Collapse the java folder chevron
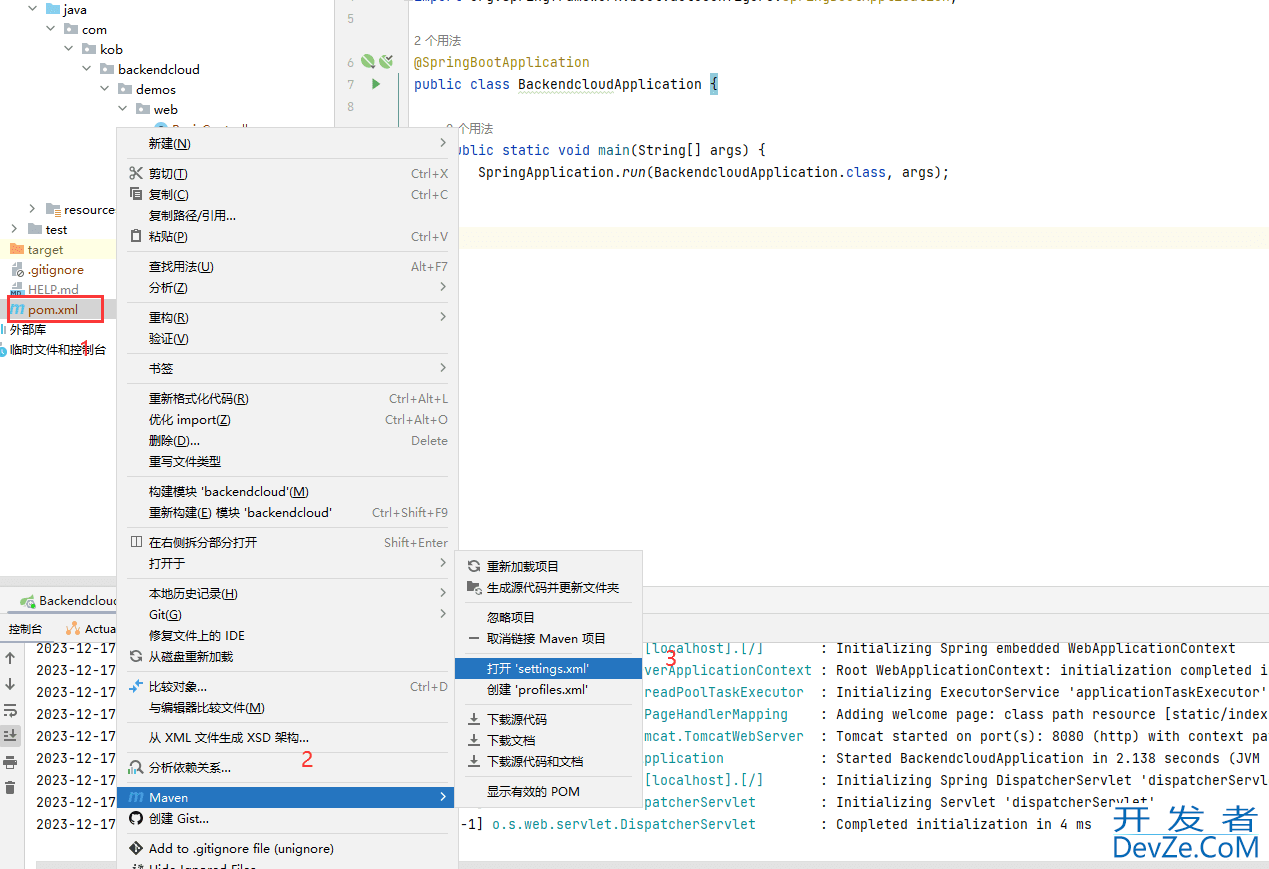The height and width of the screenshot is (869, 1269). (33, 9)
